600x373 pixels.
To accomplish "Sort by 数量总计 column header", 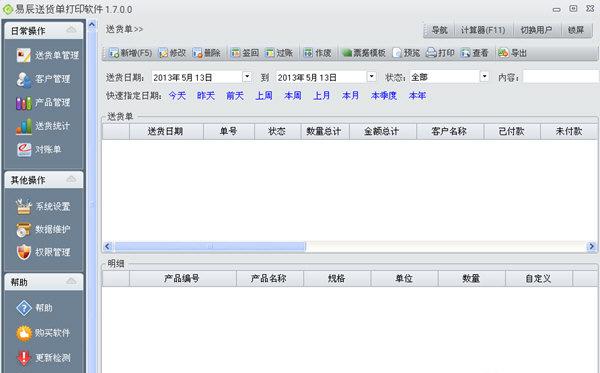I will coord(325,131).
